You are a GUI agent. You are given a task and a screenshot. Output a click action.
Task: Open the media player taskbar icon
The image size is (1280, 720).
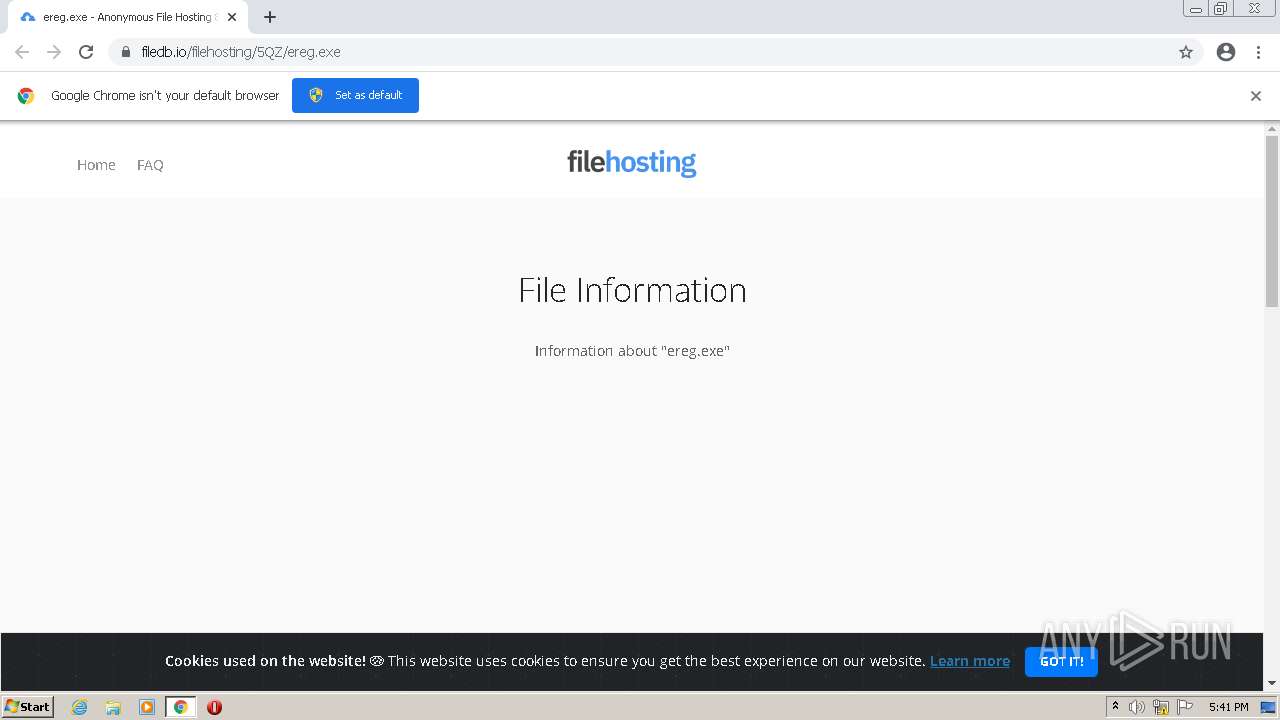(147, 707)
